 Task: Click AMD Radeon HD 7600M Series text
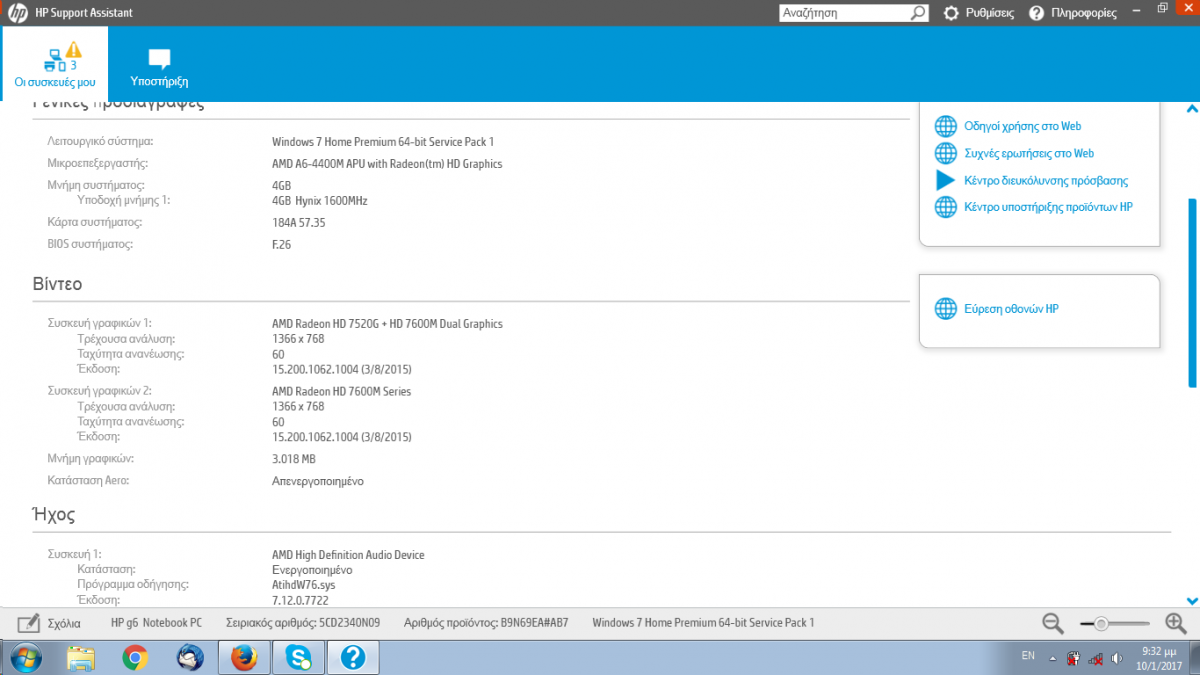[341, 391]
